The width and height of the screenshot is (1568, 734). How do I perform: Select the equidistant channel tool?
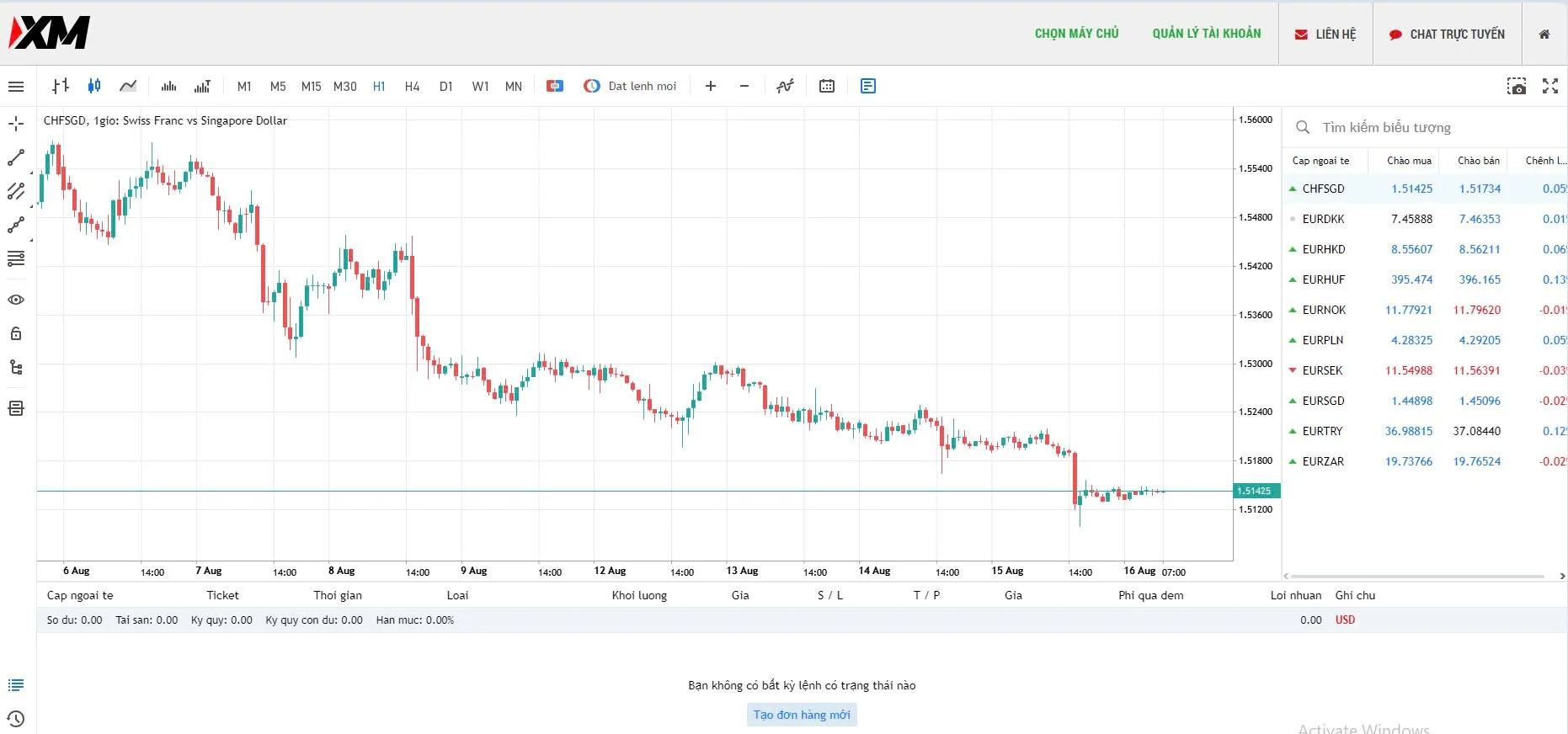click(x=16, y=191)
